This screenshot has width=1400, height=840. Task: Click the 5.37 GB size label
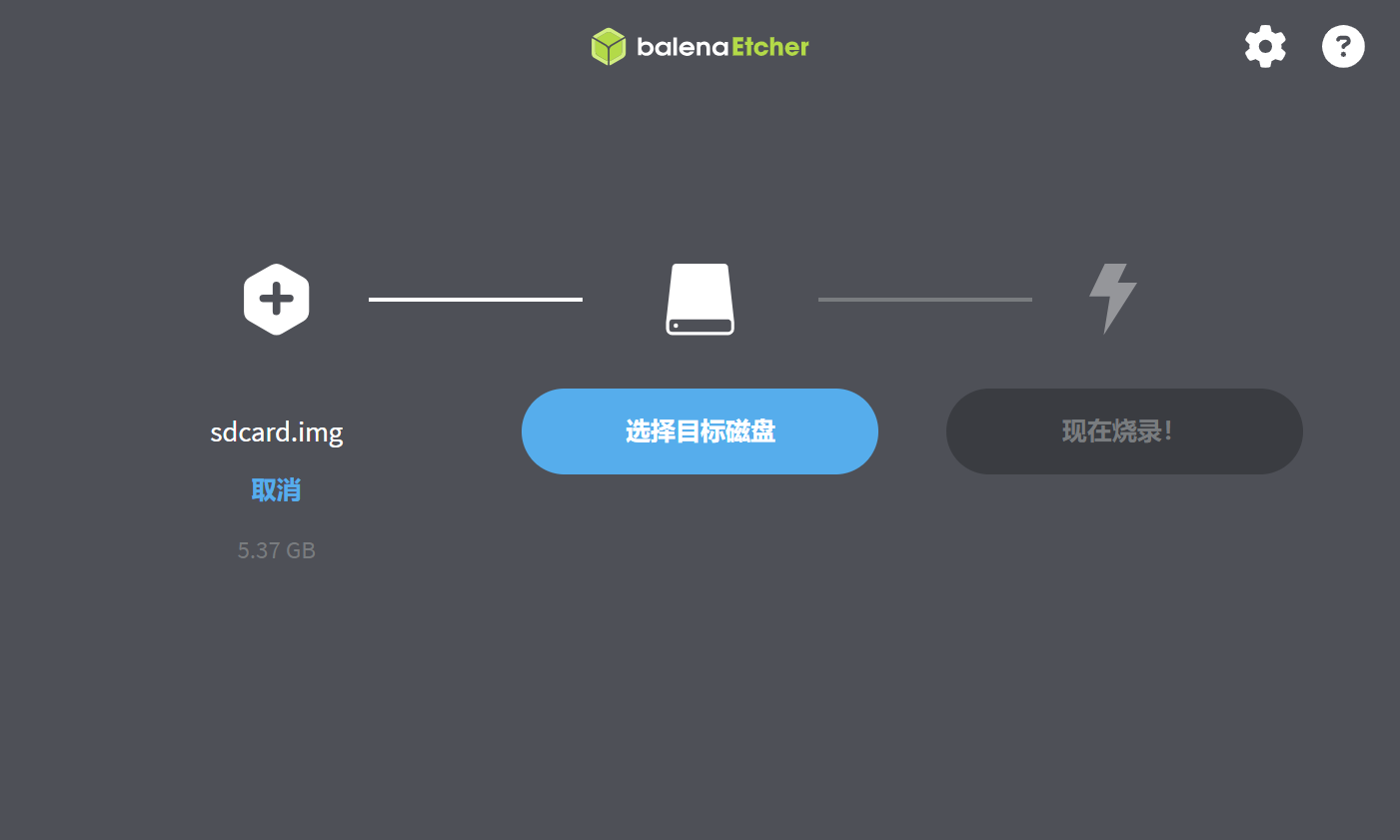(x=277, y=550)
